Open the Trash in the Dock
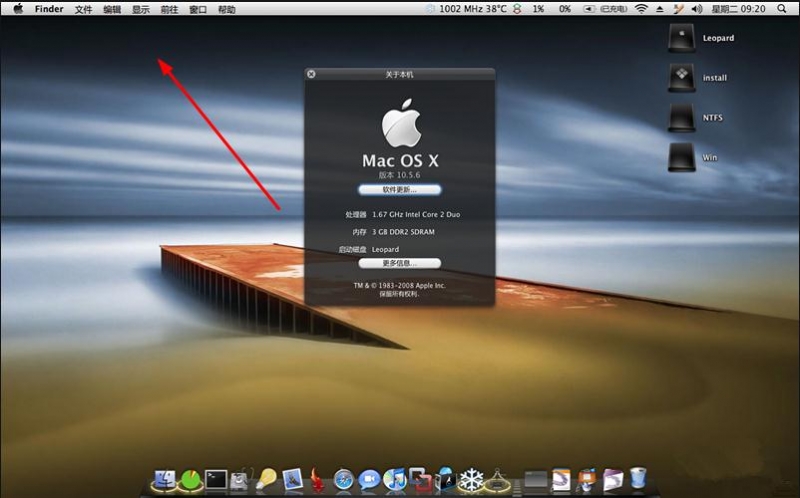Viewport: 800px width, 498px height. (637, 479)
